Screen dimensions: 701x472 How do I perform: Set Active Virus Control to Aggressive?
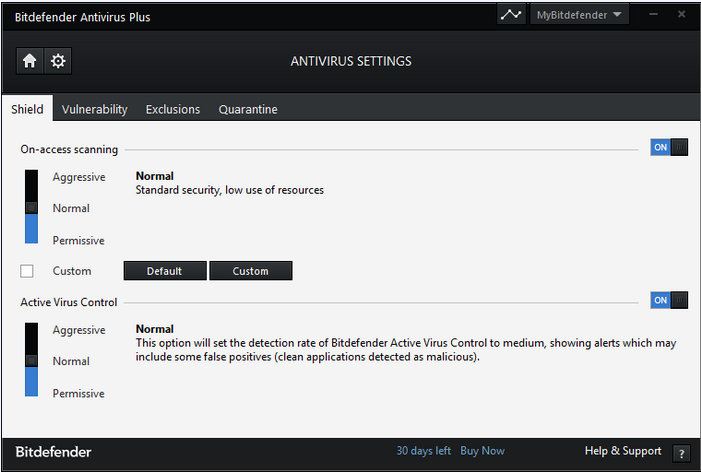click(x=79, y=330)
